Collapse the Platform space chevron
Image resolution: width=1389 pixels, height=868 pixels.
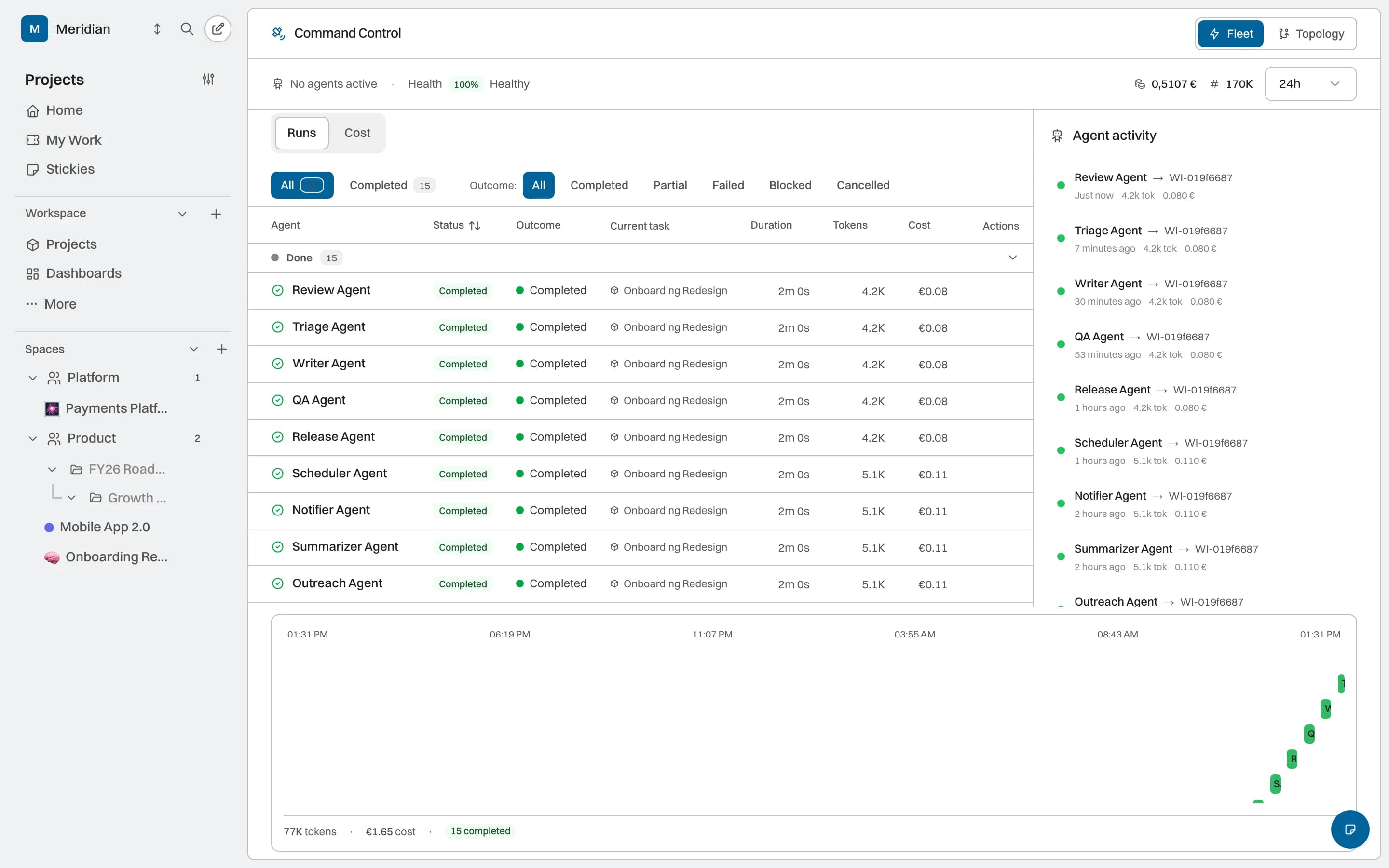[x=33, y=378]
